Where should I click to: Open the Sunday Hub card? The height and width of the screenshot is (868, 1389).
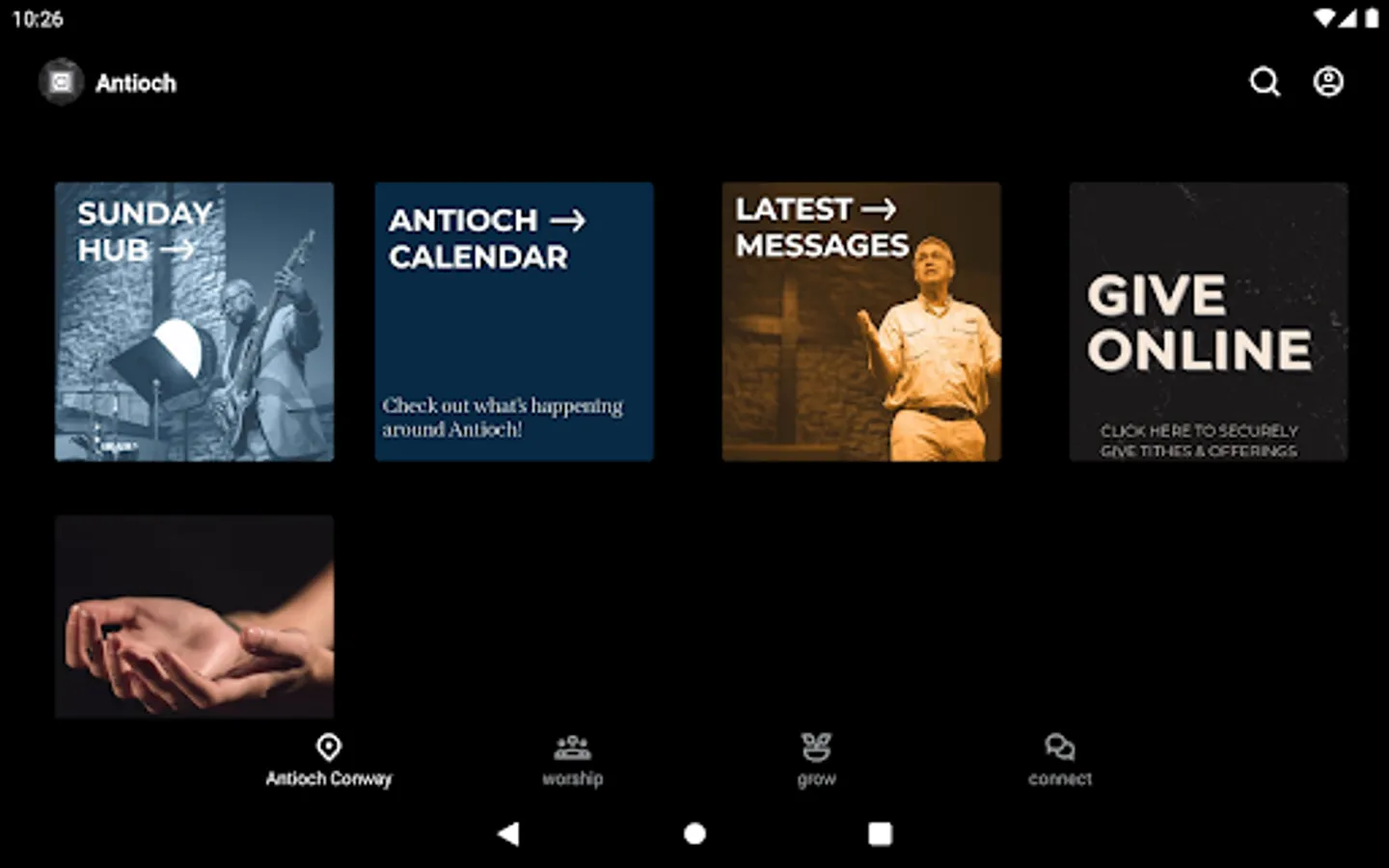click(x=194, y=321)
